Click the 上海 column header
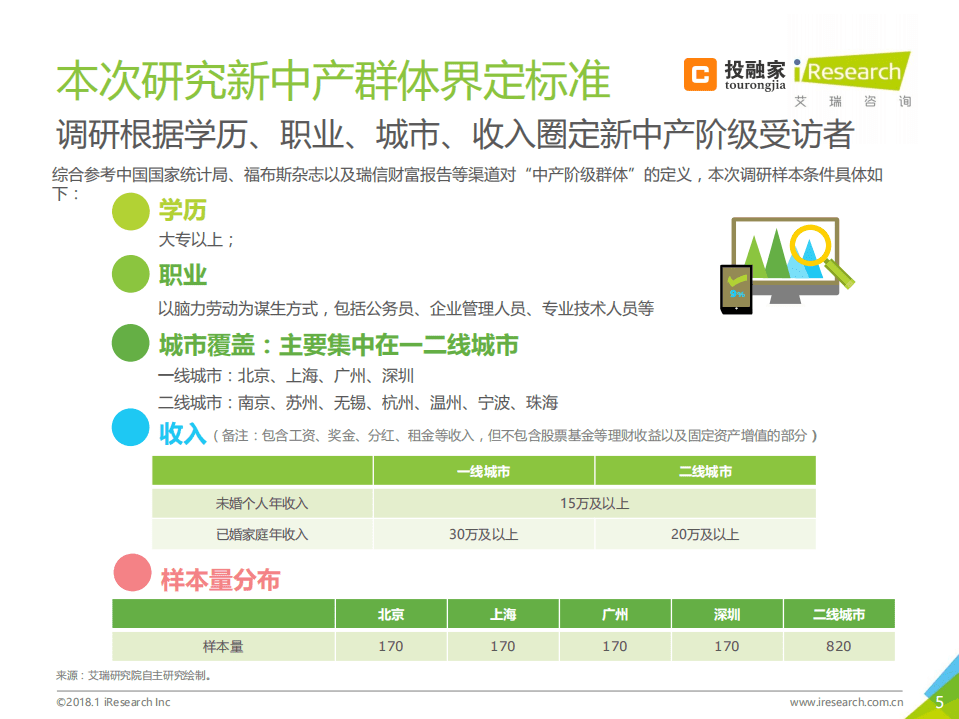 tap(503, 614)
